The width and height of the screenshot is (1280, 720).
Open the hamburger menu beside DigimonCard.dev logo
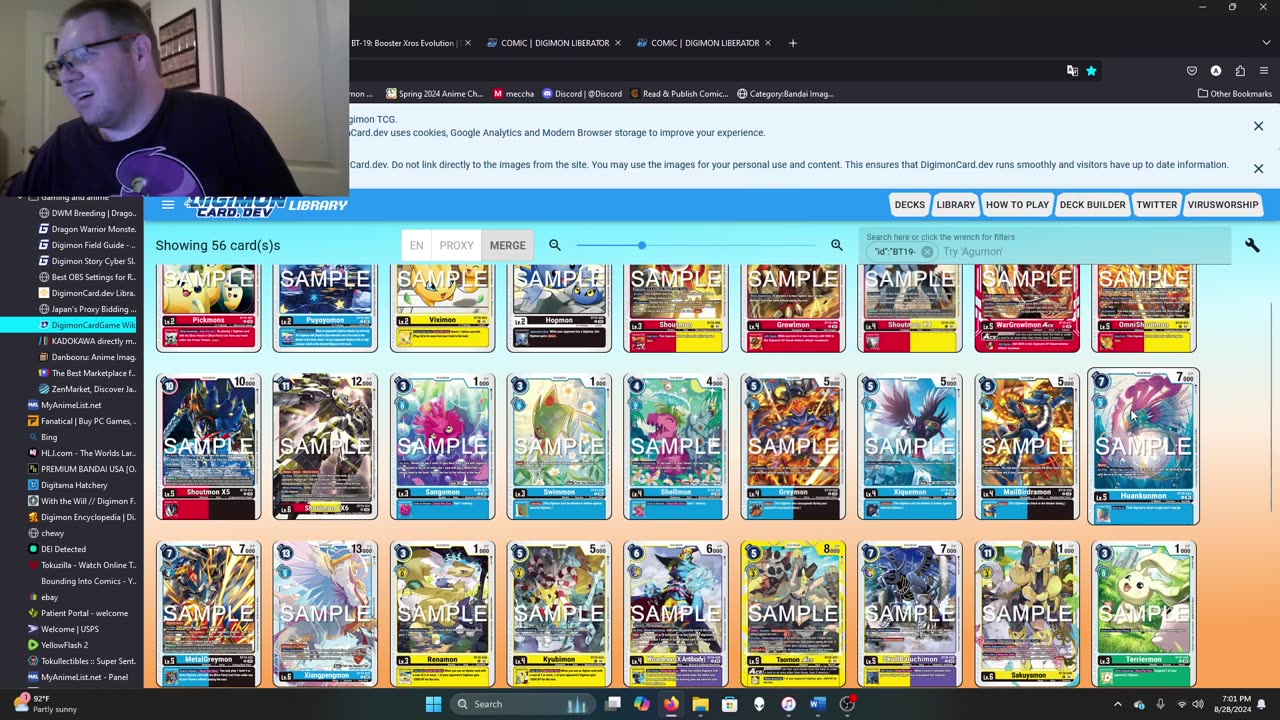coord(168,205)
